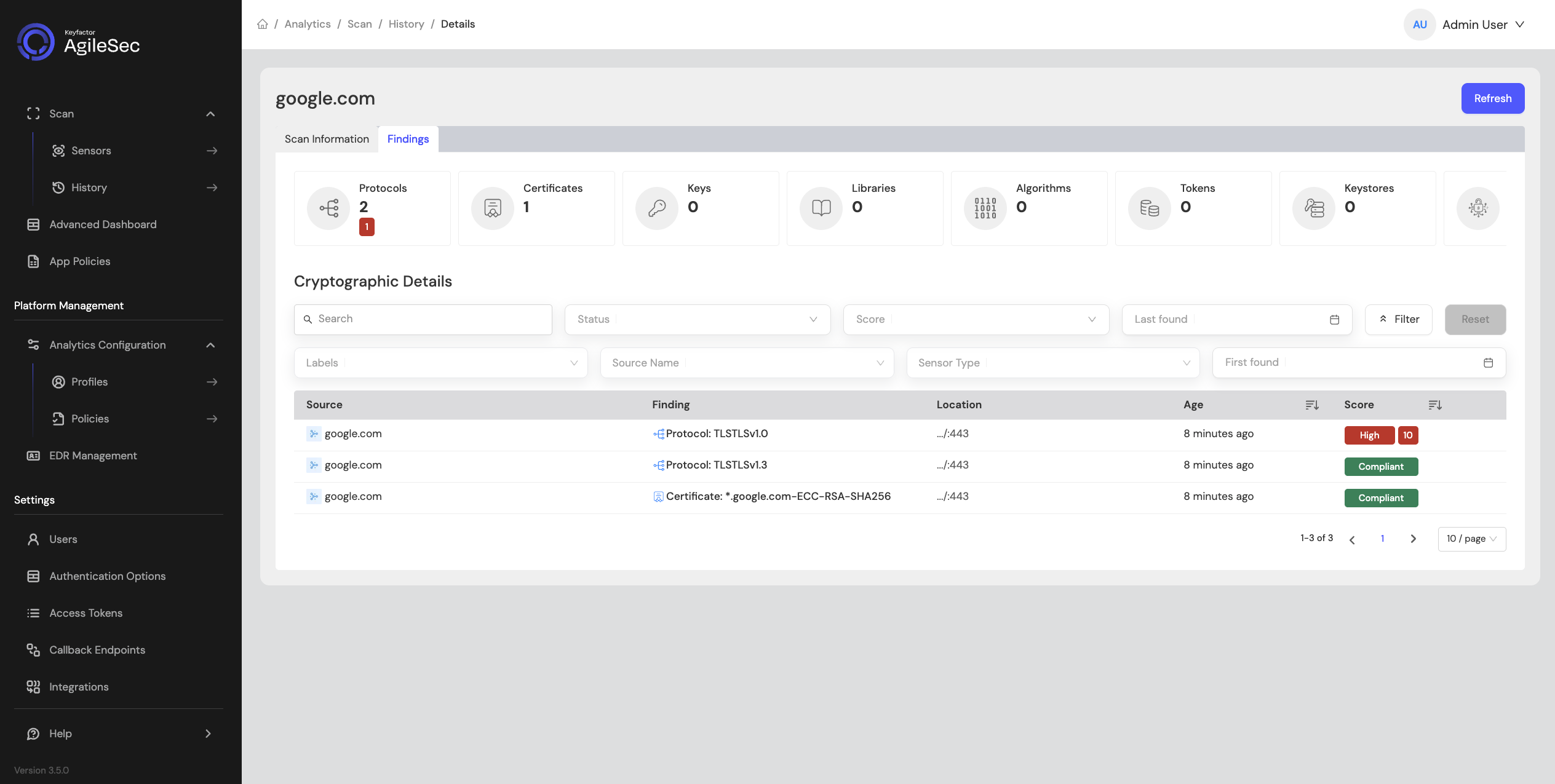Image resolution: width=1555 pixels, height=784 pixels.
Task: Select the Findings tab
Action: [408, 139]
